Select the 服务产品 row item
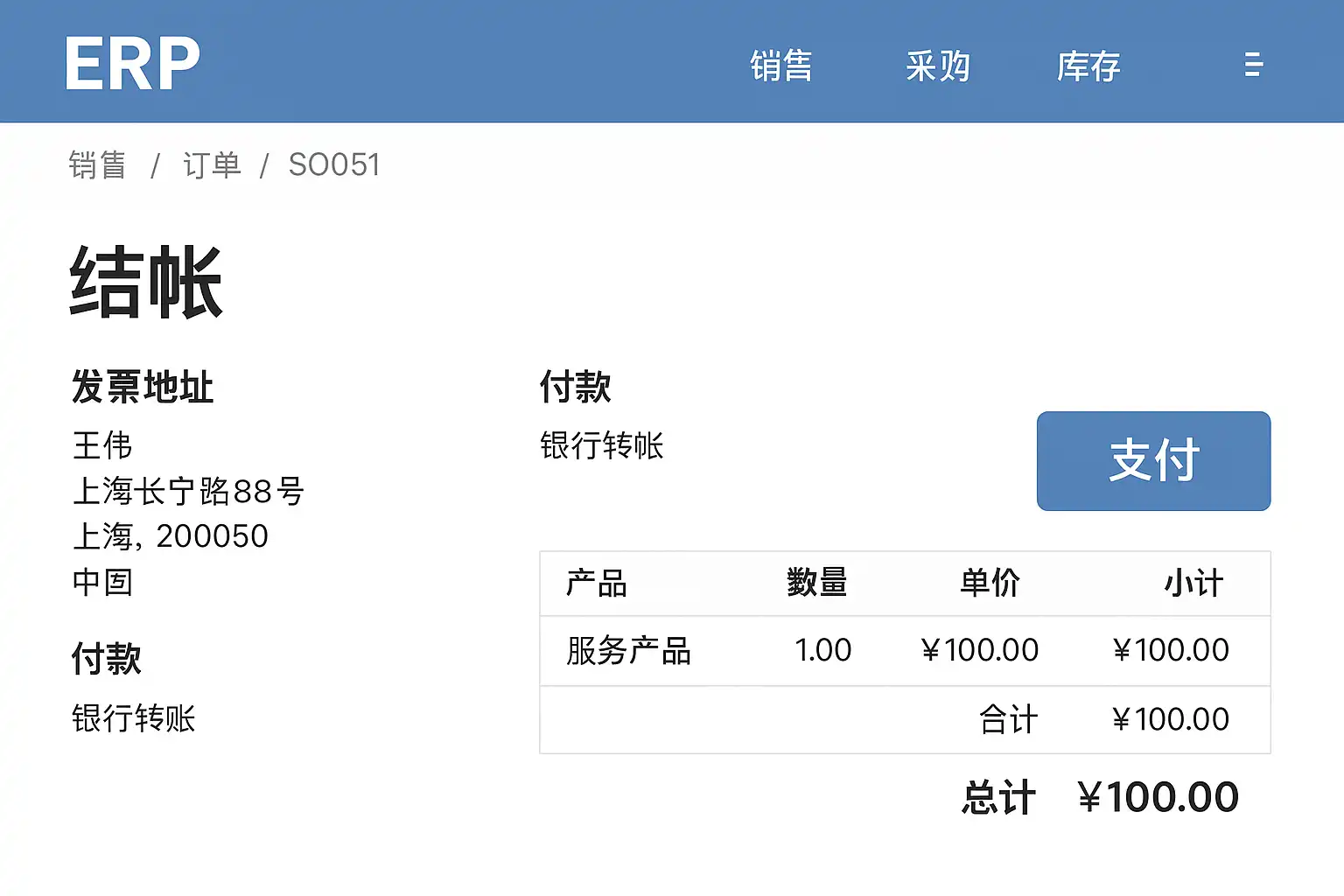Image resolution: width=1344 pixels, height=896 pixels. coord(628,651)
